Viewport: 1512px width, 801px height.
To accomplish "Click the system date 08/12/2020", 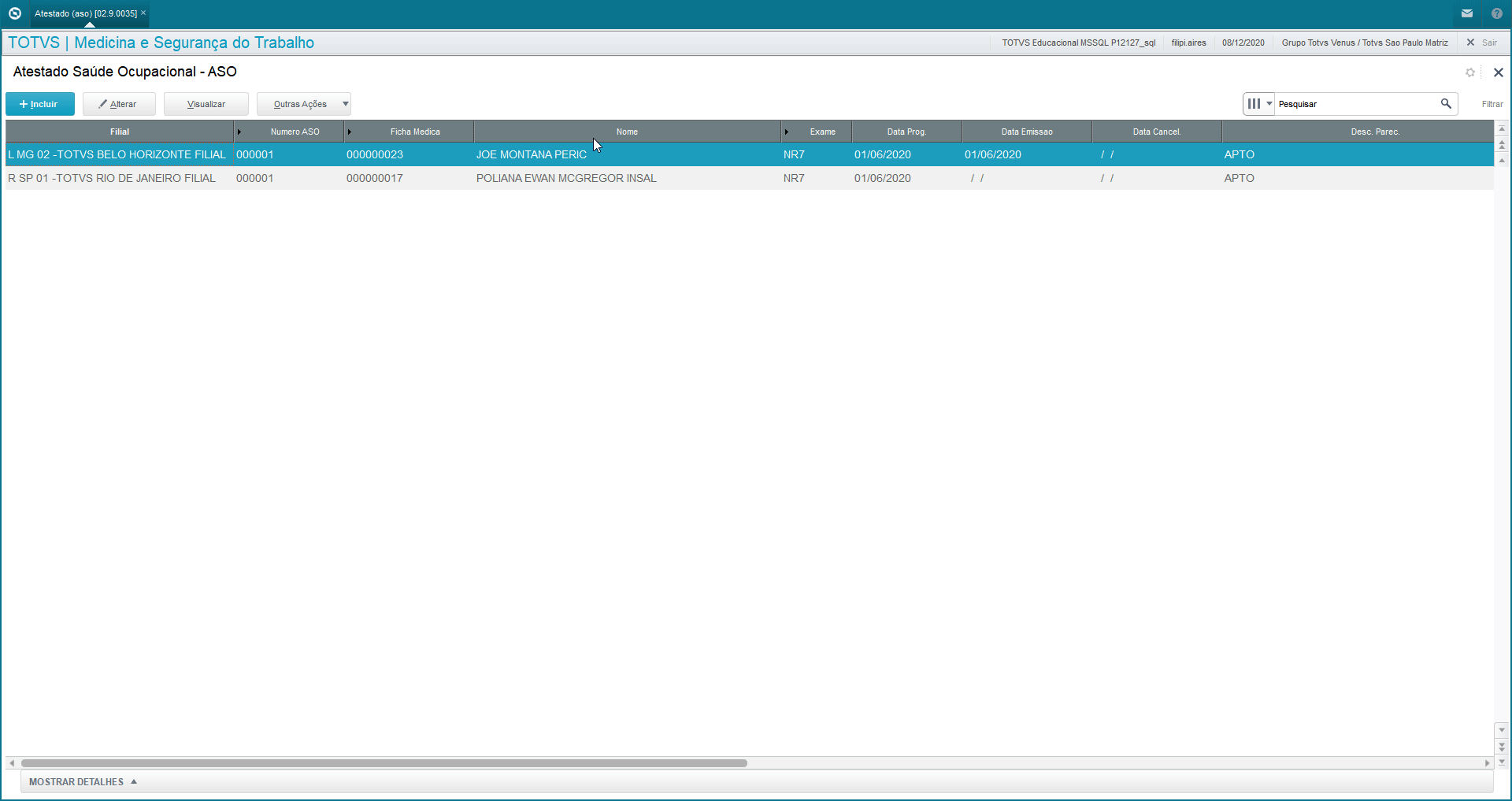I will pyautogui.click(x=1243, y=43).
